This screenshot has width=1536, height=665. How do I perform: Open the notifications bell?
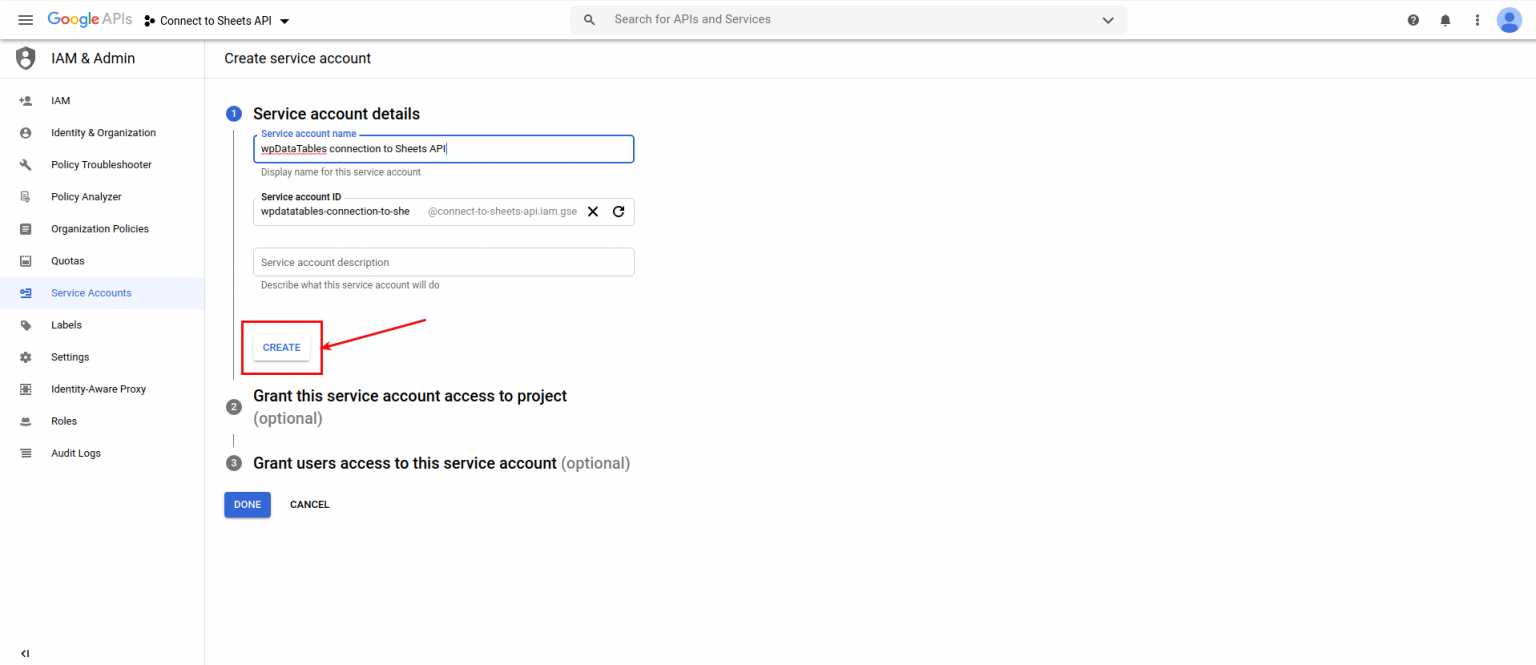1445,19
